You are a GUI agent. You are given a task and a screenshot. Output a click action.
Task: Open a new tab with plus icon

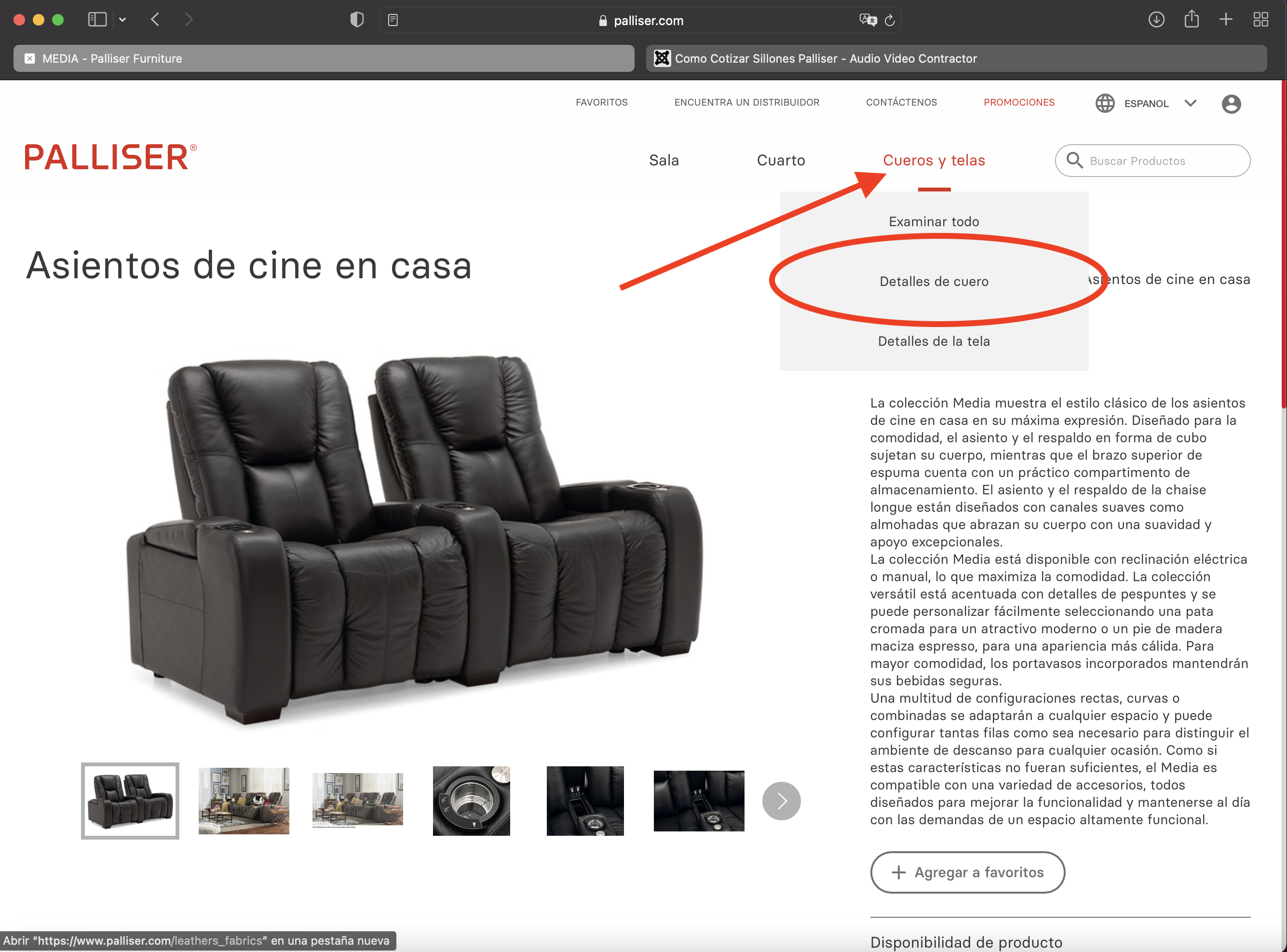[1226, 20]
